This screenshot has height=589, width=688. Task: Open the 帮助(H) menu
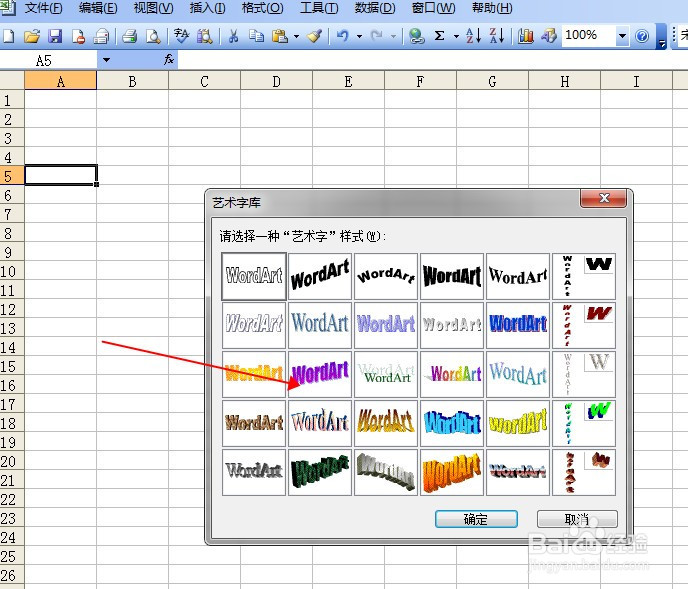[492, 8]
